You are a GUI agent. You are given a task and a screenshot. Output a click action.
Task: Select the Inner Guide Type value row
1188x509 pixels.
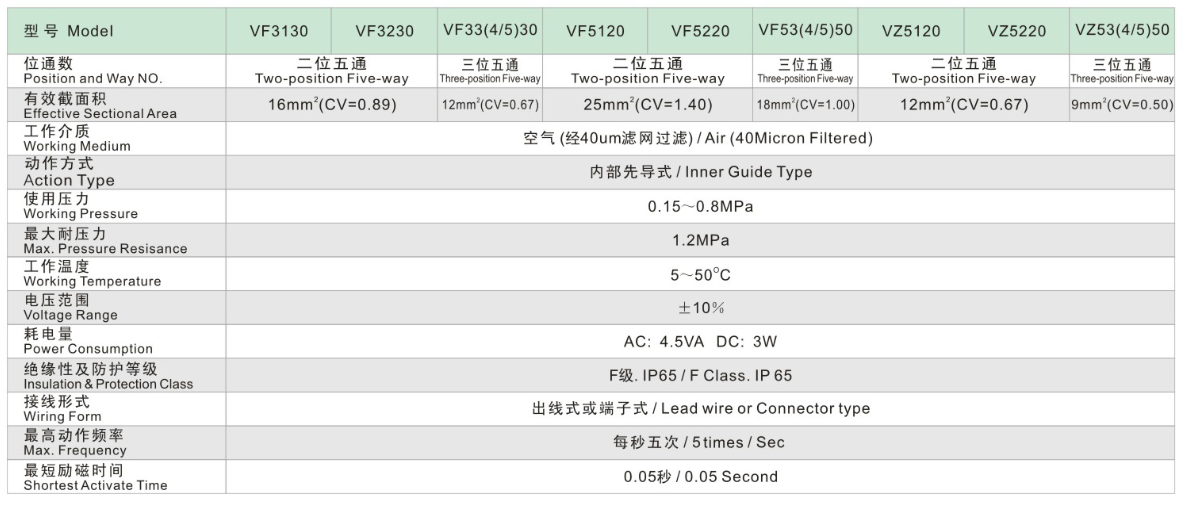[x=700, y=172]
